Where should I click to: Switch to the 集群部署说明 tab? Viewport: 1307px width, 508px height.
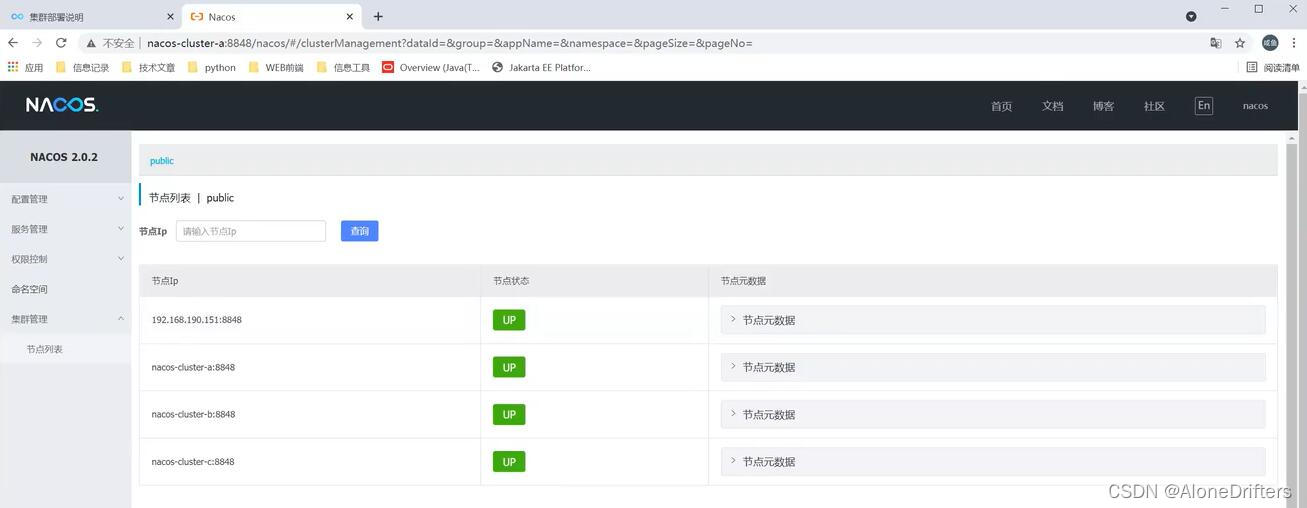[x=90, y=16]
